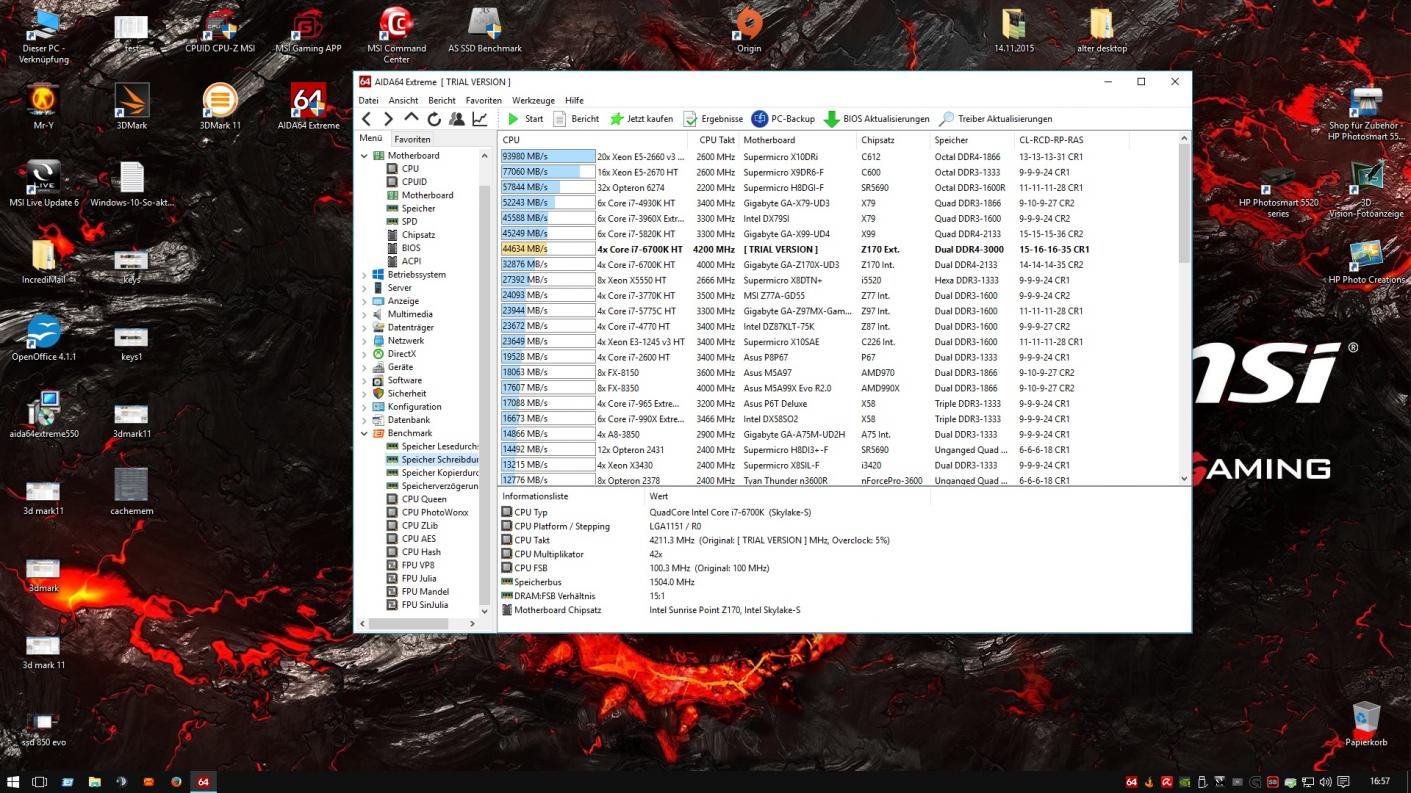Open Ergebnisse from the toolbar
Image resolution: width=1411 pixels, height=793 pixels.
(x=713, y=119)
